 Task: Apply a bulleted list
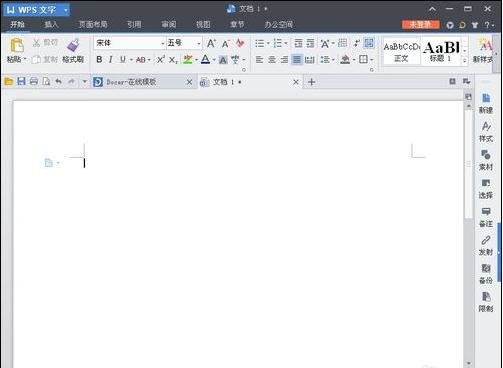point(259,43)
